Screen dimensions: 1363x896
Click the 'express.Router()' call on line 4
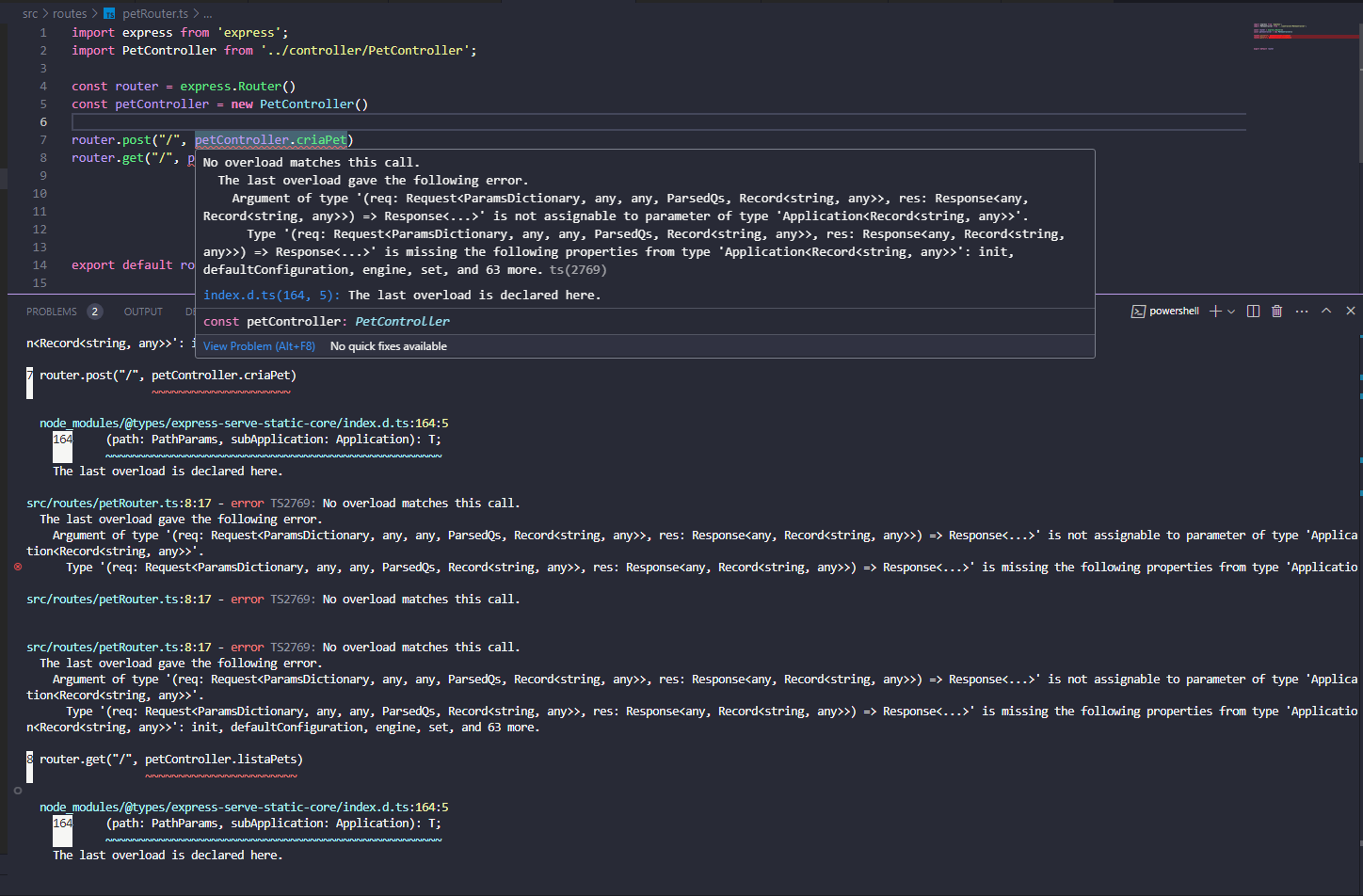click(238, 87)
